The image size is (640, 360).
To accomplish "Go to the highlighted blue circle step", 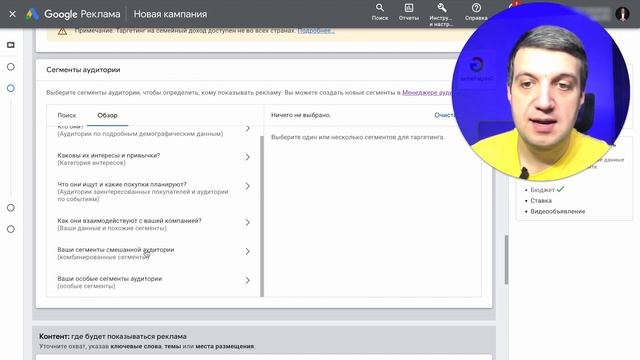I will click(x=11, y=88).
